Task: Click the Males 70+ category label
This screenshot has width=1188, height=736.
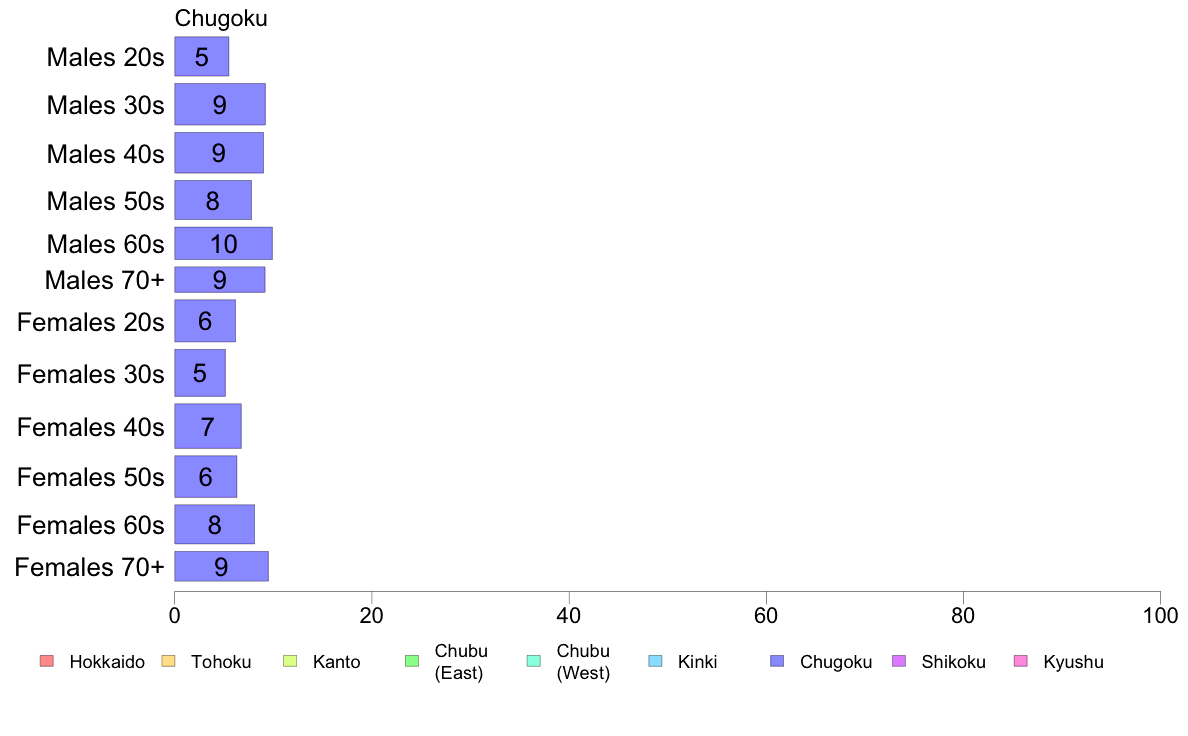Action: (105, 280)
